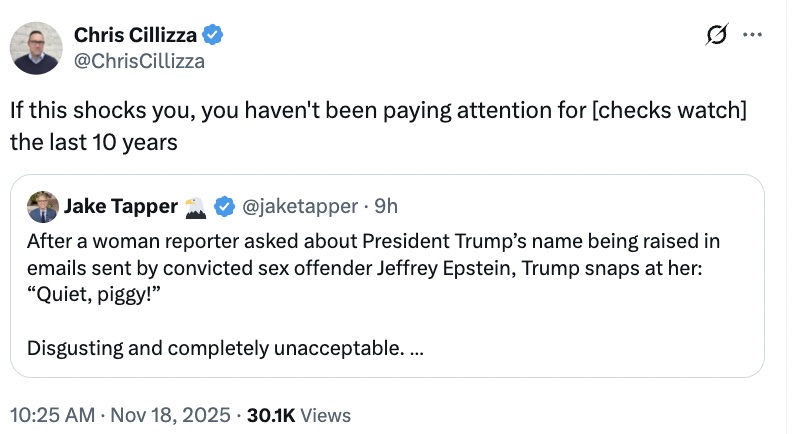Click Jake Tapper's verified checkmark badge
This screenshot has height=434, width=806.
[x=225, y=207]
